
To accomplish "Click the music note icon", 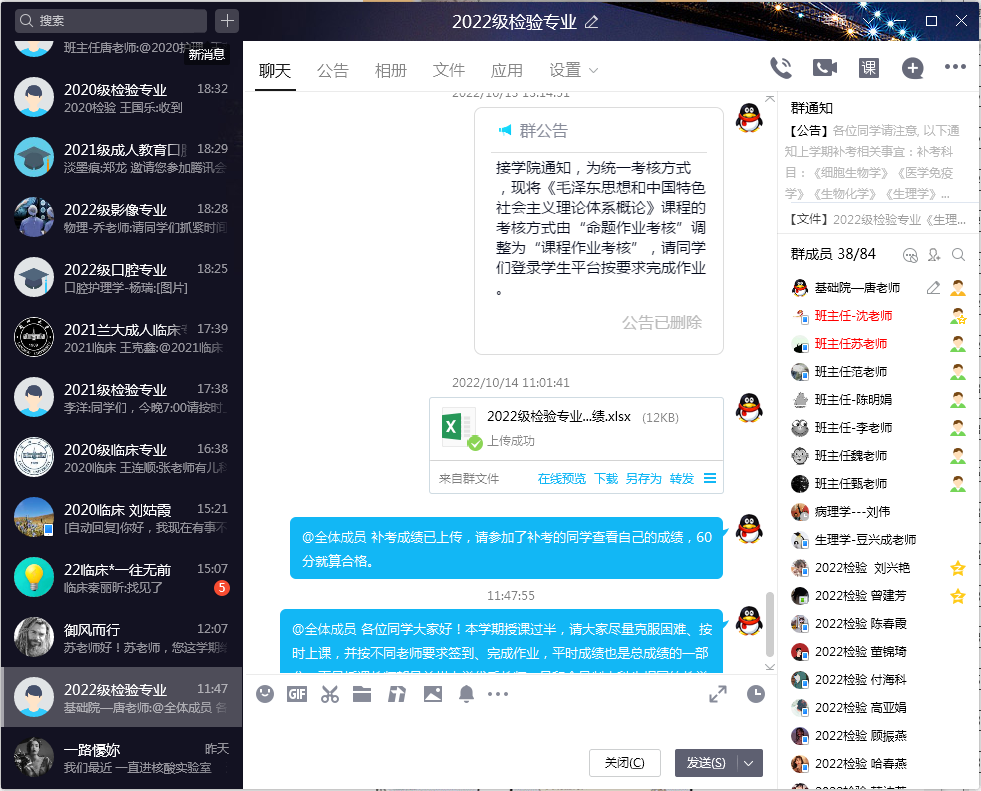I will pyautogui.click(x=397, y=693).
